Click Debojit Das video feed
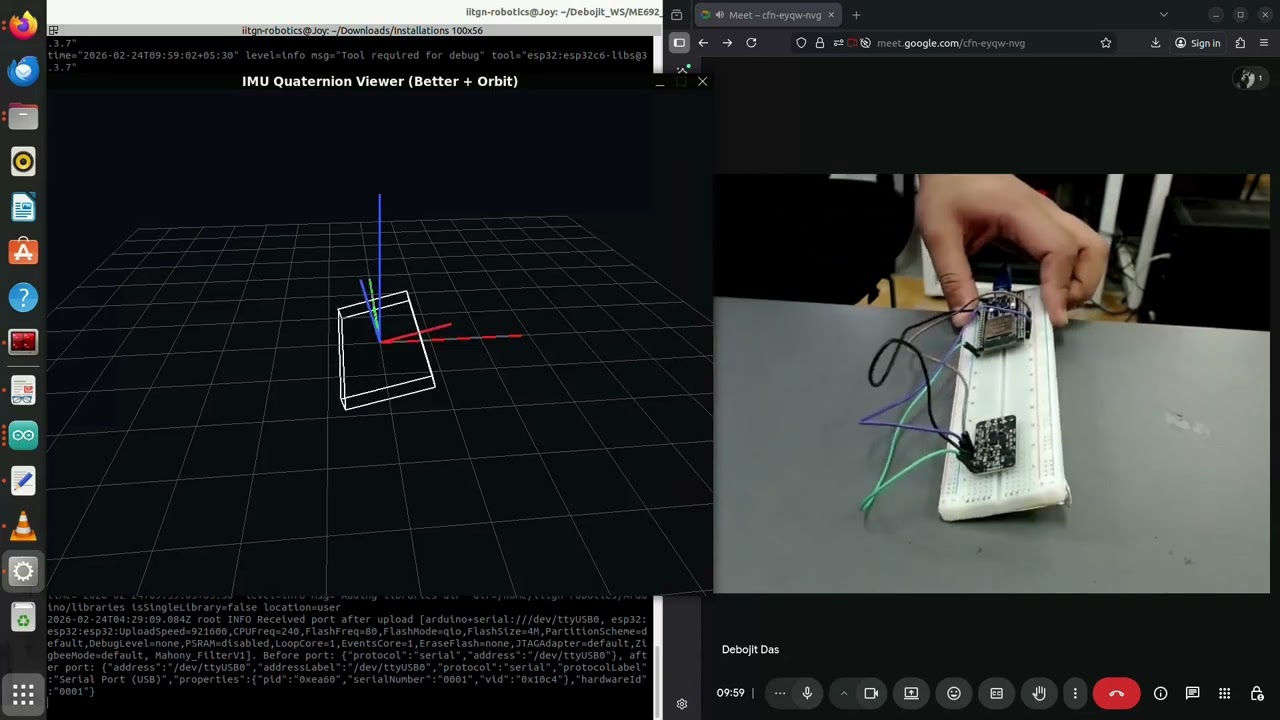The width and height of the screenshot is (1280, 720). 991,384
